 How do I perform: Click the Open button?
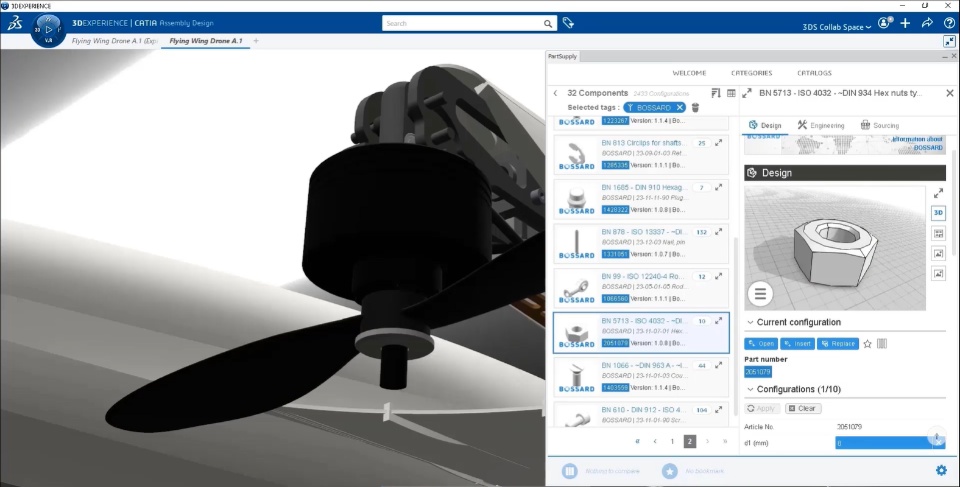(x=761, y=344)
